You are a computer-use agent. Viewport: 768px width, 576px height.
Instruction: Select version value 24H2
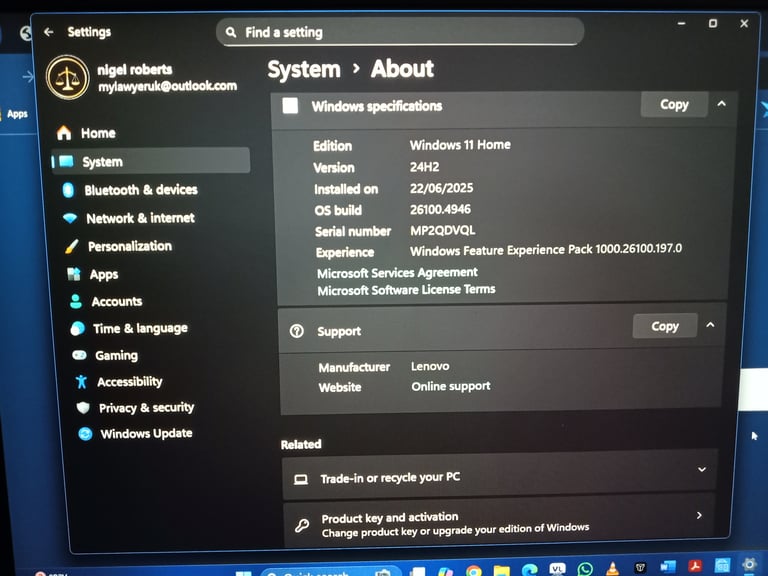[x=424, y=167]
